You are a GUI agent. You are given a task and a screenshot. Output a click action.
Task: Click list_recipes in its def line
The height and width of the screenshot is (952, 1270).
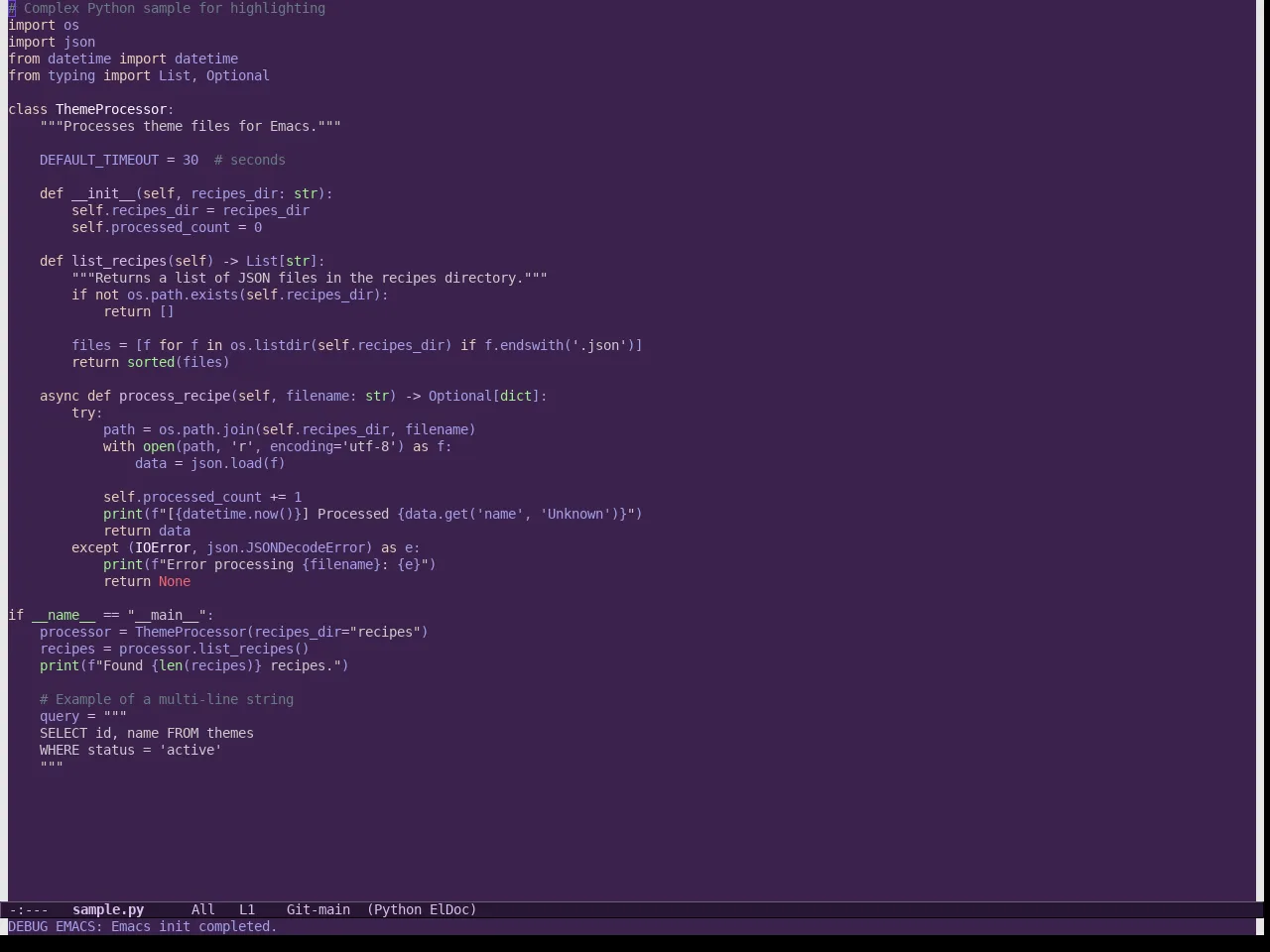pyautogui.click(x=119, y=261)
